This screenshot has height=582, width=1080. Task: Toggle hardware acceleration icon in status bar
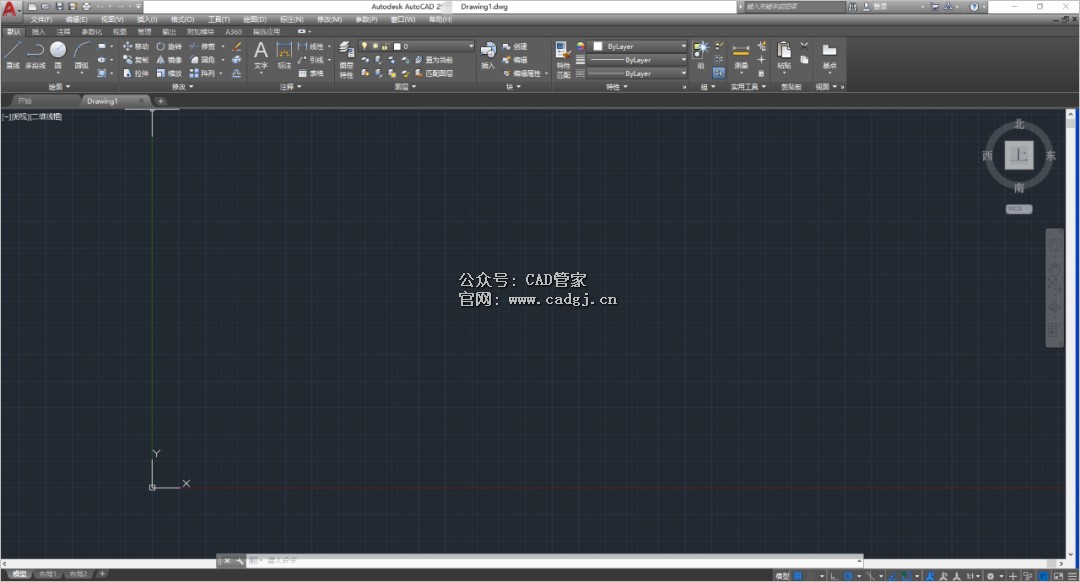pos(1043,576)
